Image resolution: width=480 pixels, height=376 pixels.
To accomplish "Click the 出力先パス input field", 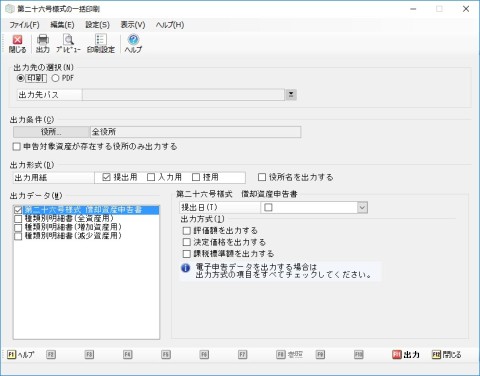I will [183, 95].
